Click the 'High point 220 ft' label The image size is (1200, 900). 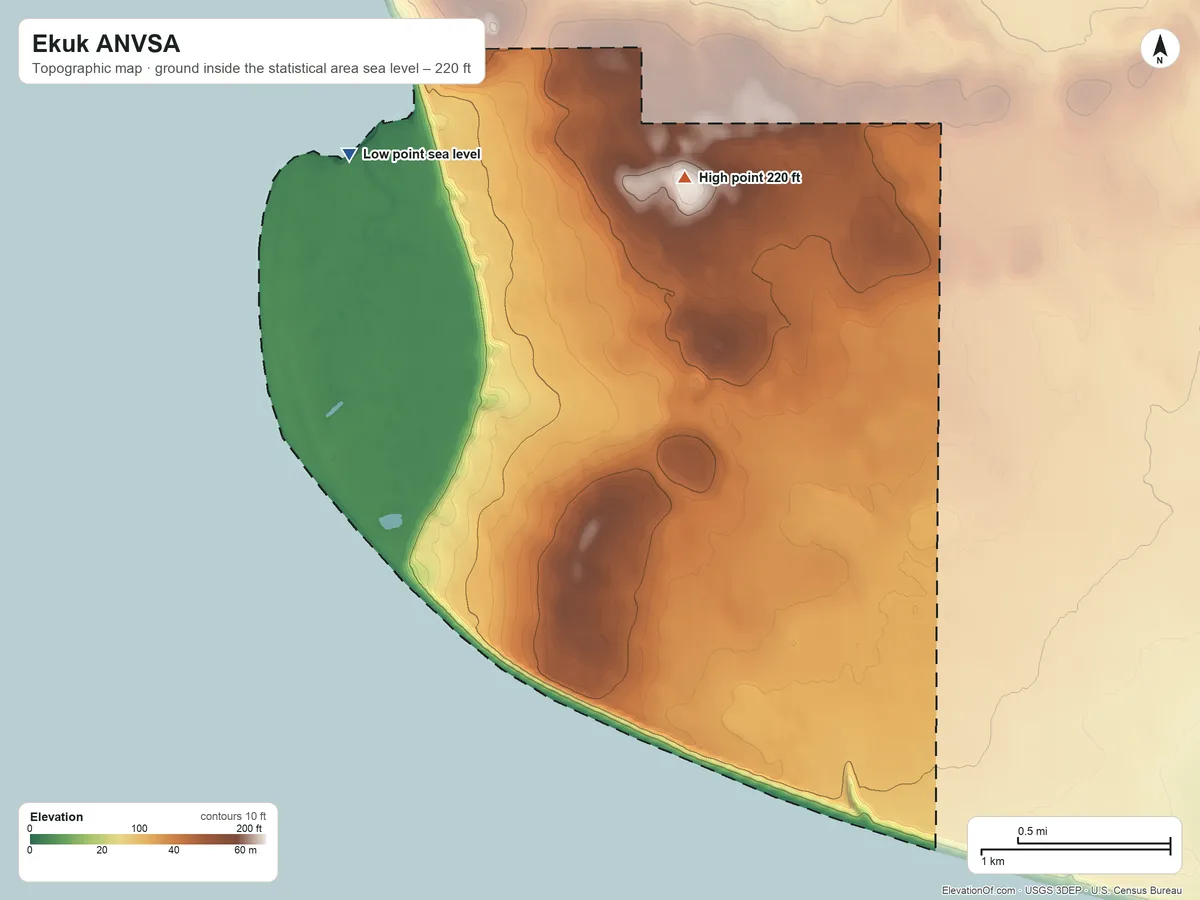(x=750, y=178)
